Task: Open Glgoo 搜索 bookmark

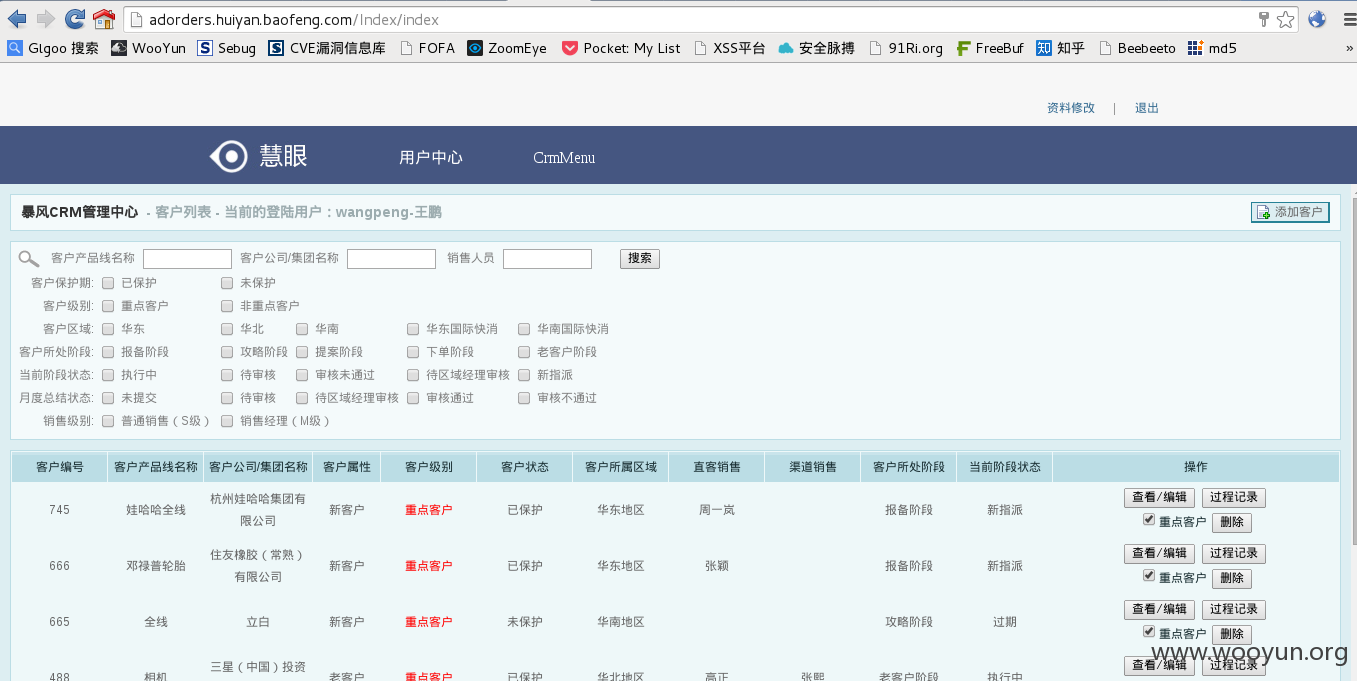Action: pos(53,47)
